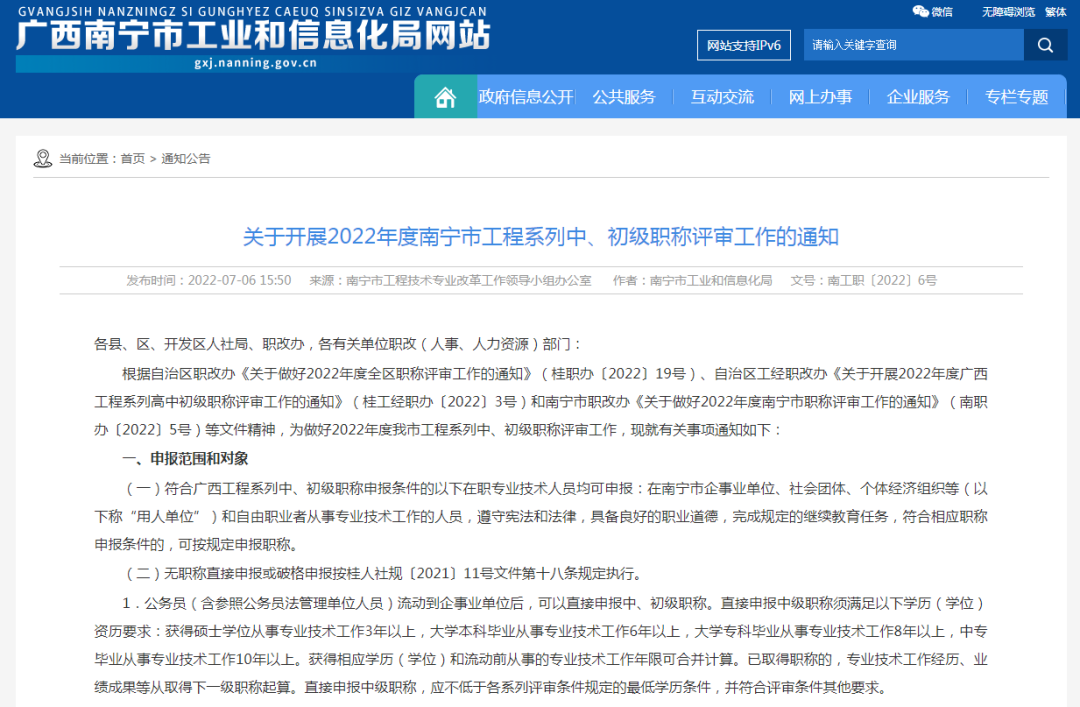
Task: Click the site title 广西南宁市工业和信息化局网站
Action: click(x=253, y=36)
